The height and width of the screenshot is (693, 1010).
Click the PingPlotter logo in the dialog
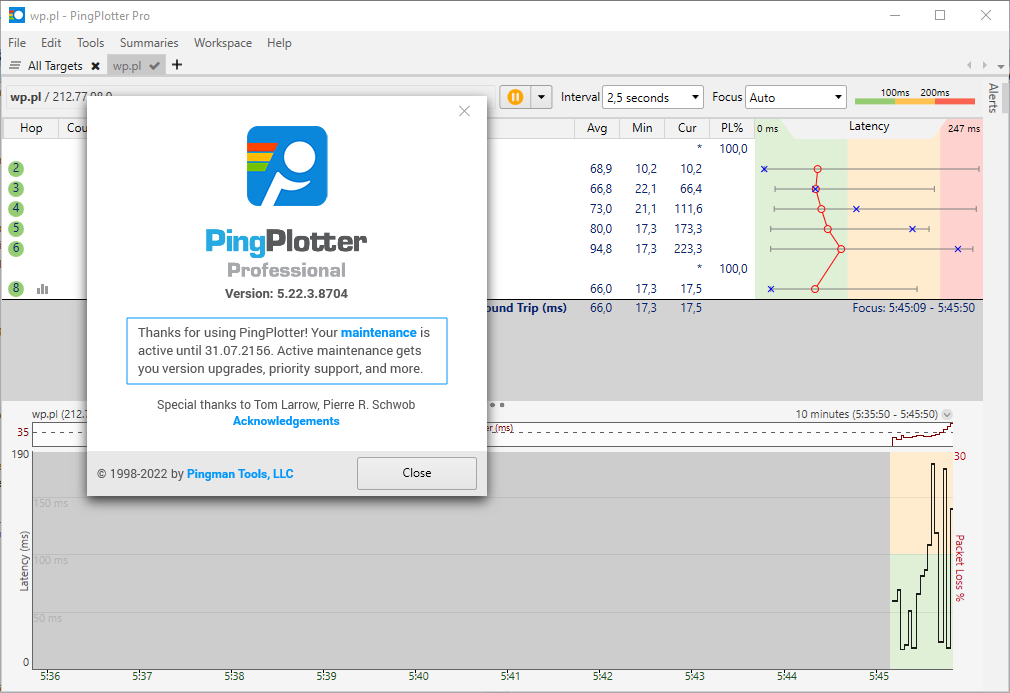pyautogui.click(x=287, y=166)
